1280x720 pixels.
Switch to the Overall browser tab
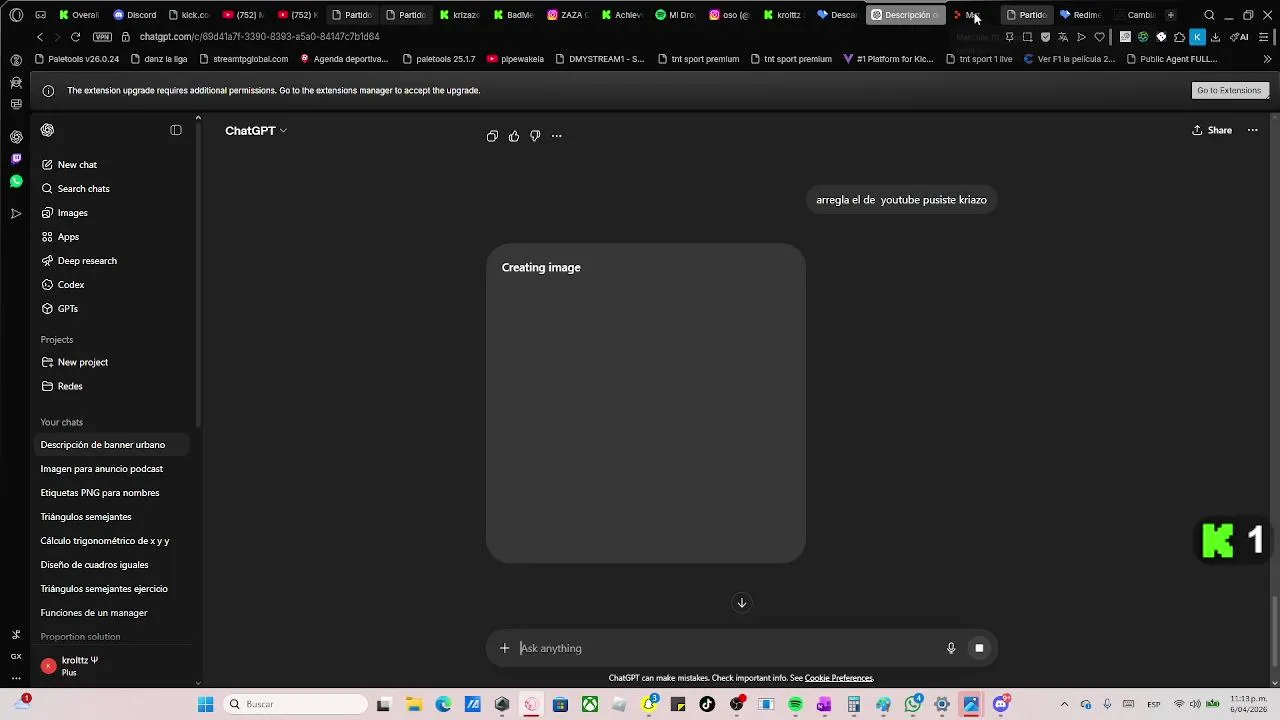(79, 15)
